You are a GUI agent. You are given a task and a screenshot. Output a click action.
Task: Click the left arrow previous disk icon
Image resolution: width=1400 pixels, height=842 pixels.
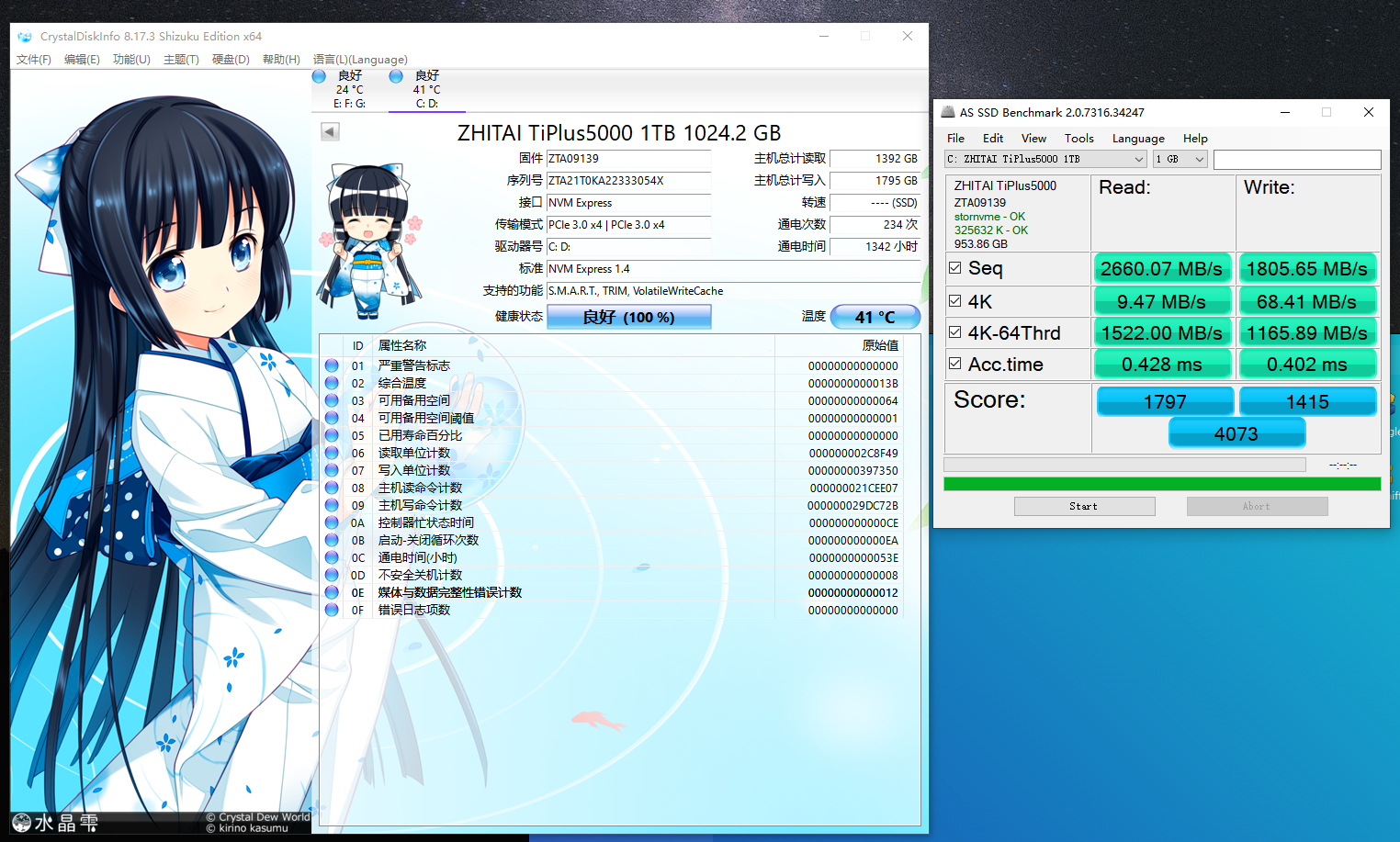330,131
